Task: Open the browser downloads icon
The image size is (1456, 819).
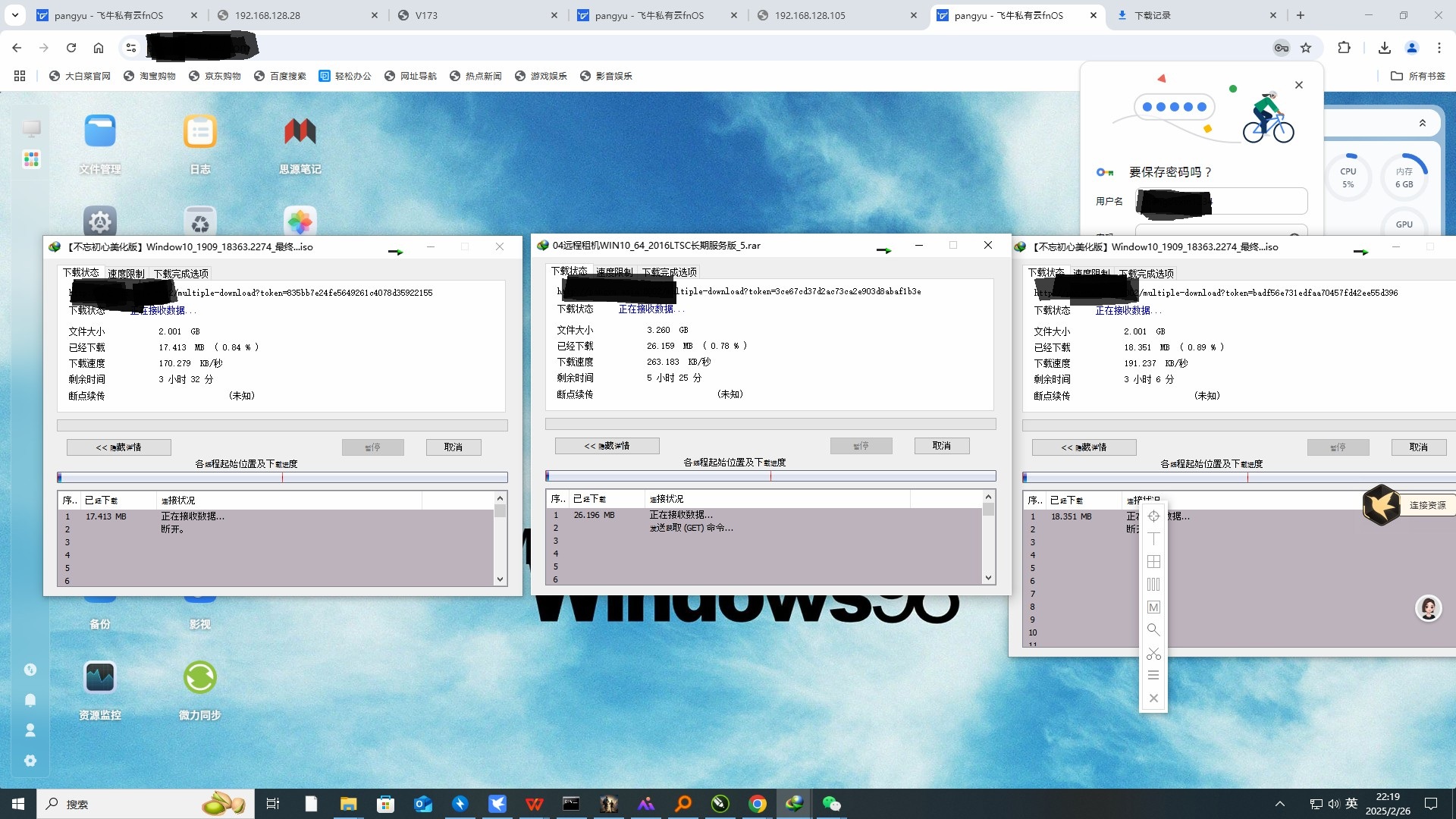Action: [1385, 48]
